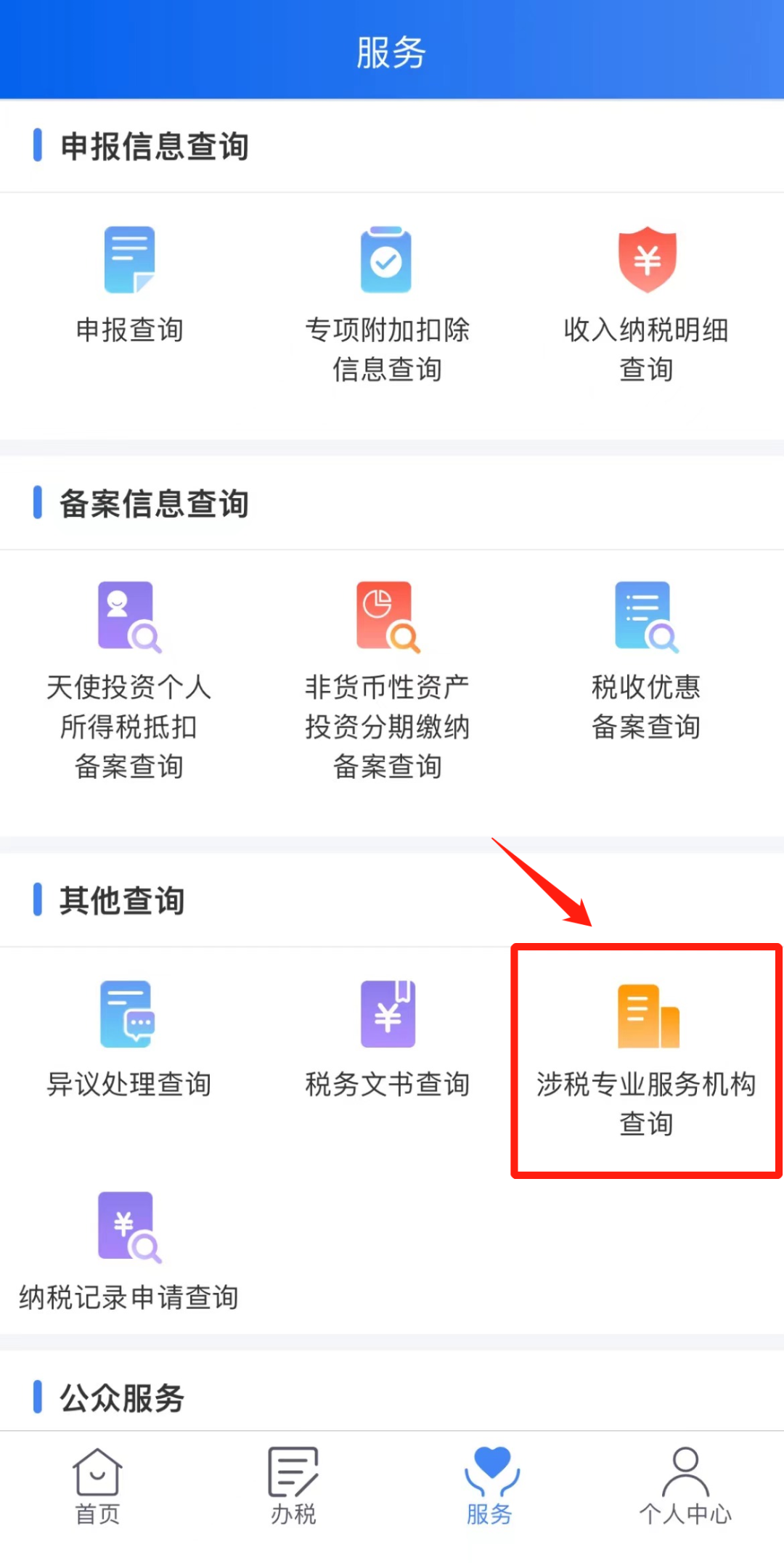Viewport: 784px width, 1563px height.
Task: Click the 其他查询 section heading
Action: pyautogui.click(x=122, y=900)
